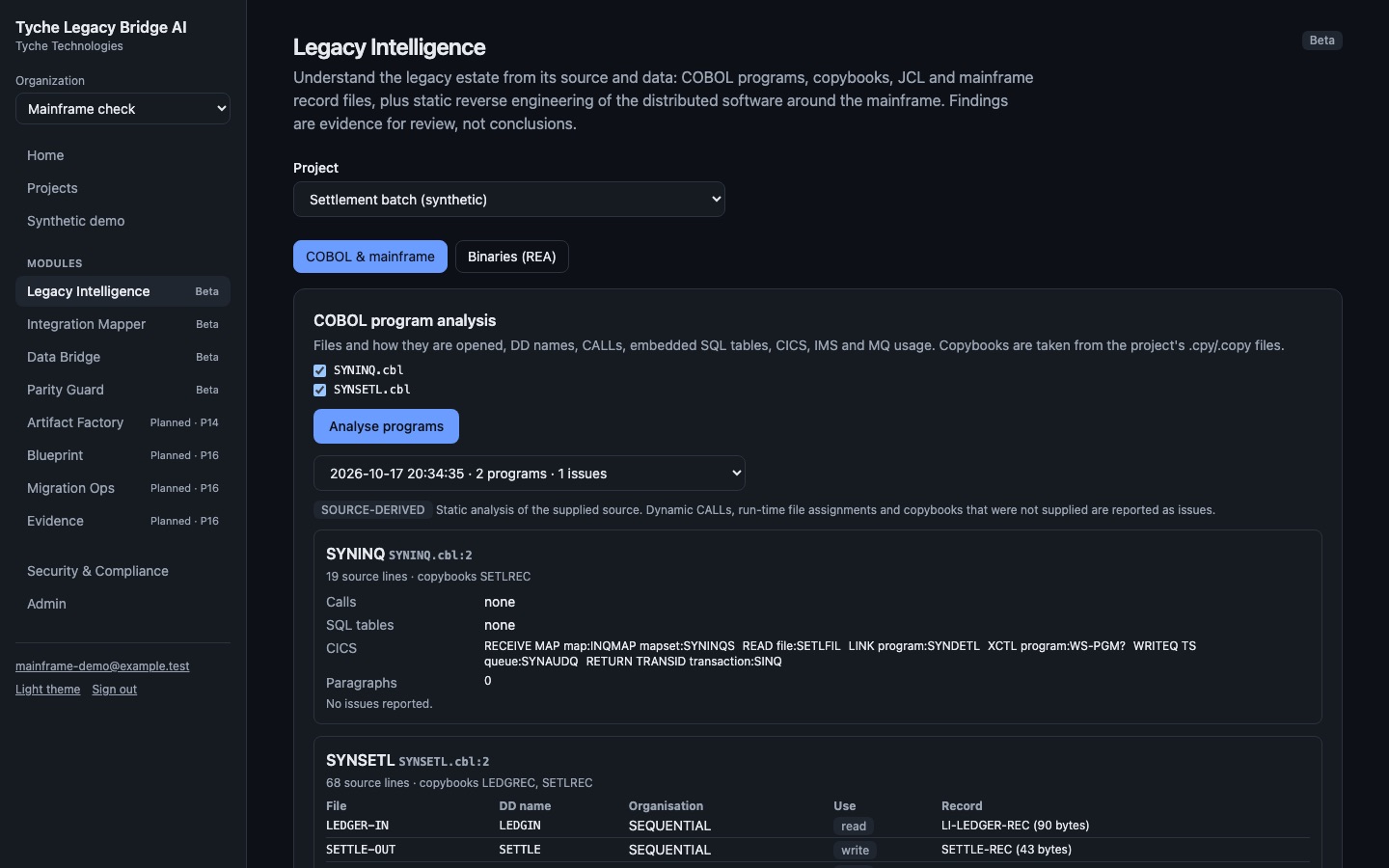Switch to the Binaries (REA) tab

(x=512, y=257)
